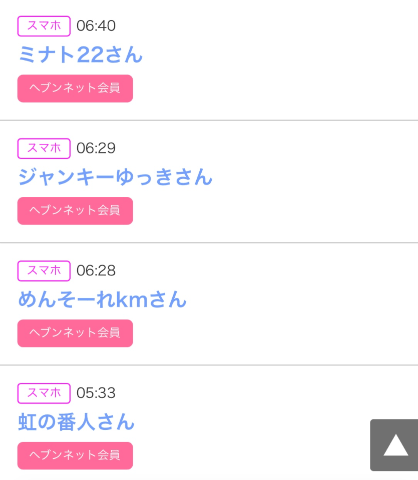Click the ヘブンネット会員 badge under ミナト22さん
This screenshot has width=418, height=480.
pos(75,88)
